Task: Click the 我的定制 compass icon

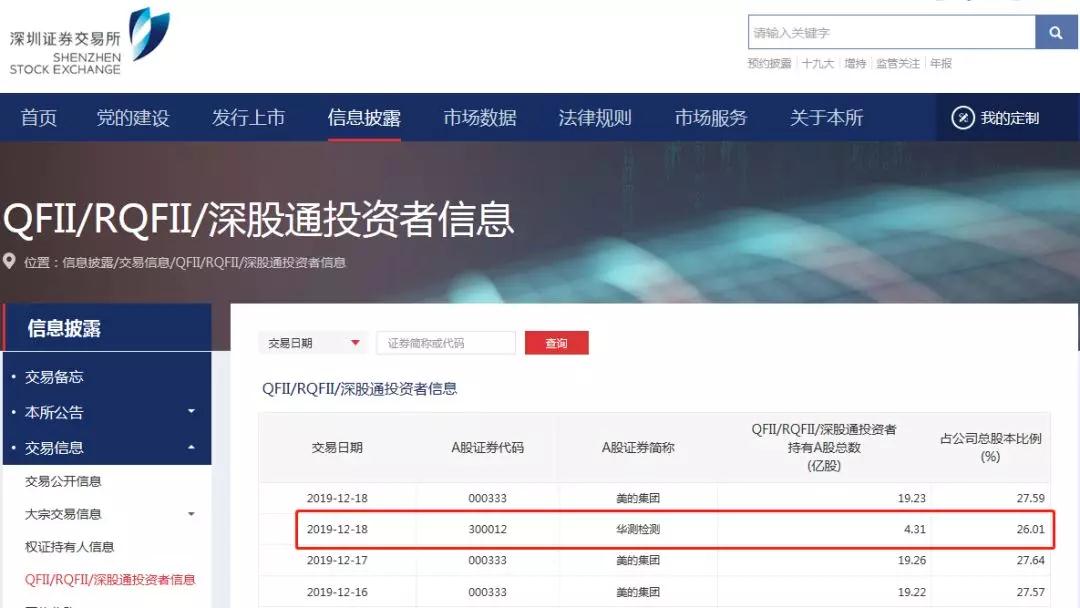Action: click(962, 118)
